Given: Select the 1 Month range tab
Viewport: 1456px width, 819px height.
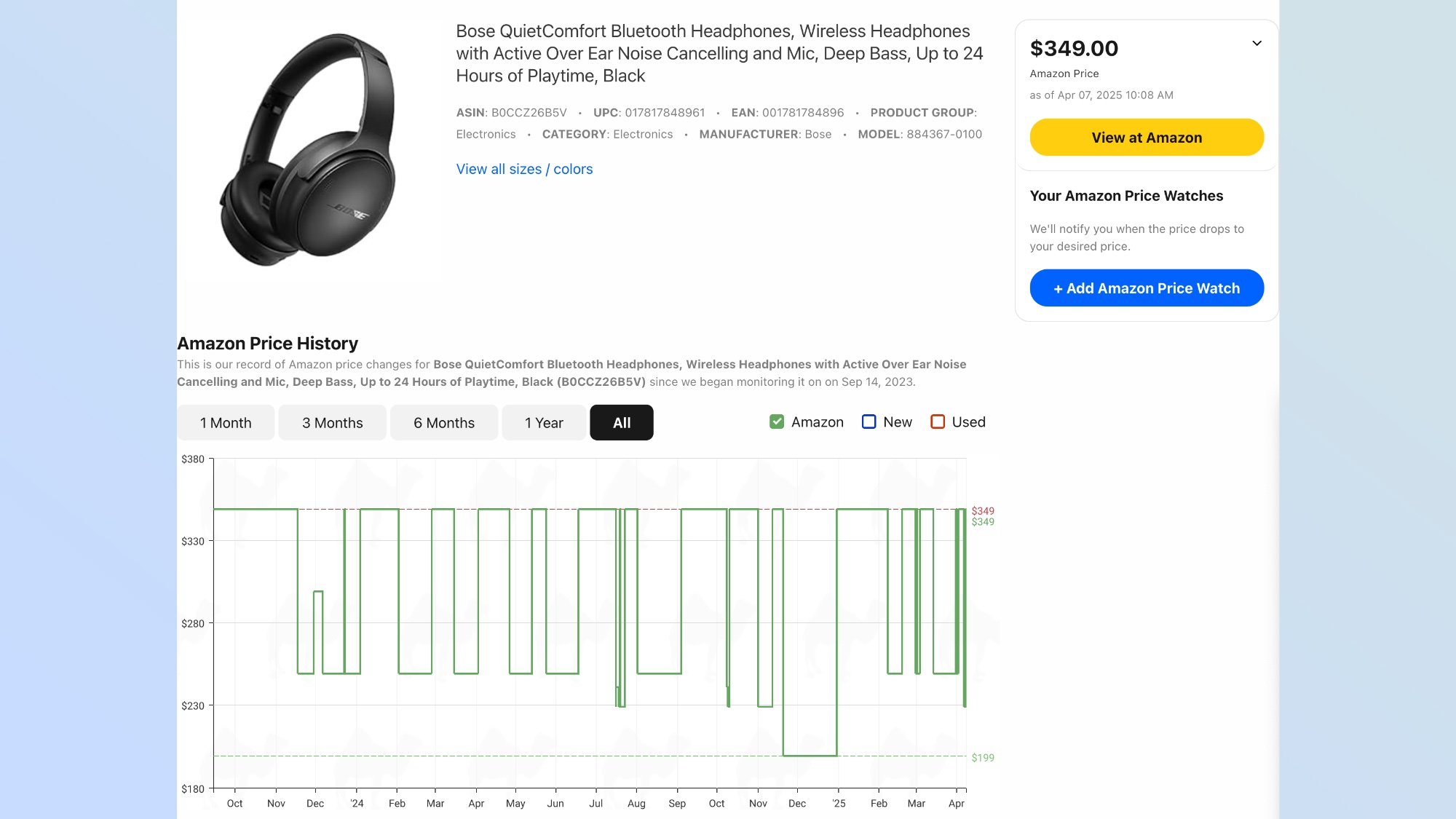Looking at the screenshot, I should [226, 423].
